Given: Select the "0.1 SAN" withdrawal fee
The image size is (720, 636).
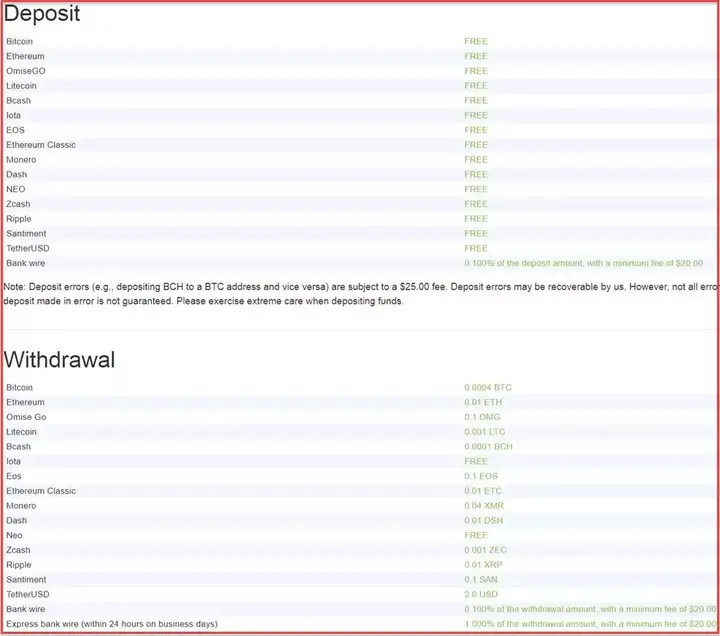Looking at the screenshot, I should pos(481,580).
